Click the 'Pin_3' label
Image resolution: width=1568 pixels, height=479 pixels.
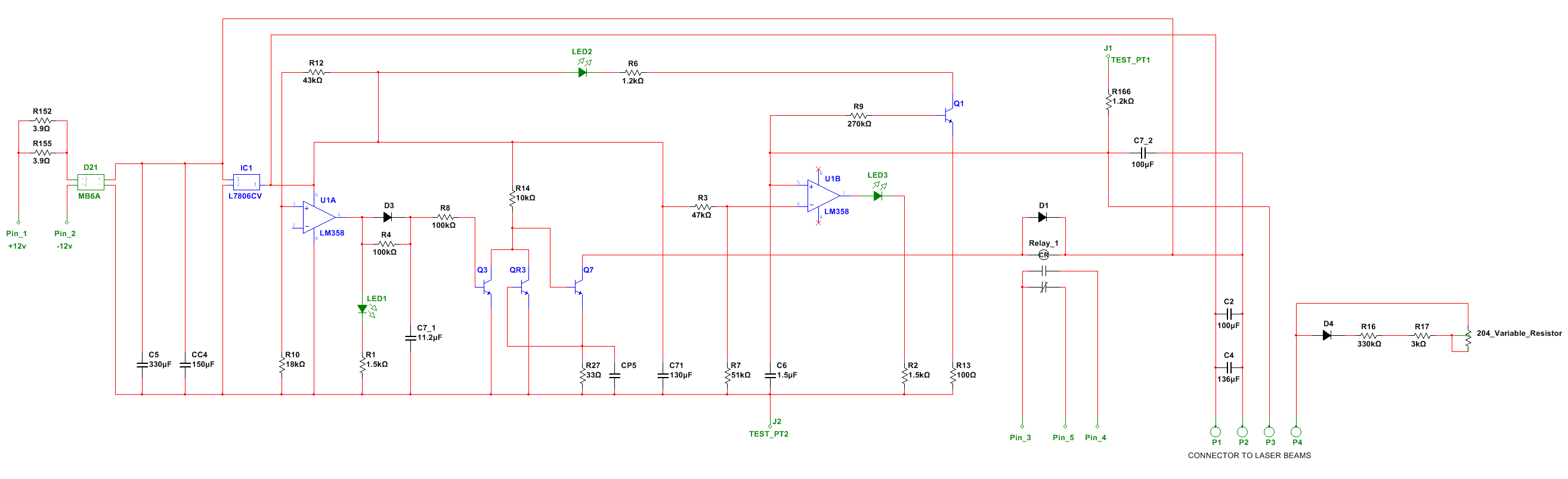point(1020,438)
